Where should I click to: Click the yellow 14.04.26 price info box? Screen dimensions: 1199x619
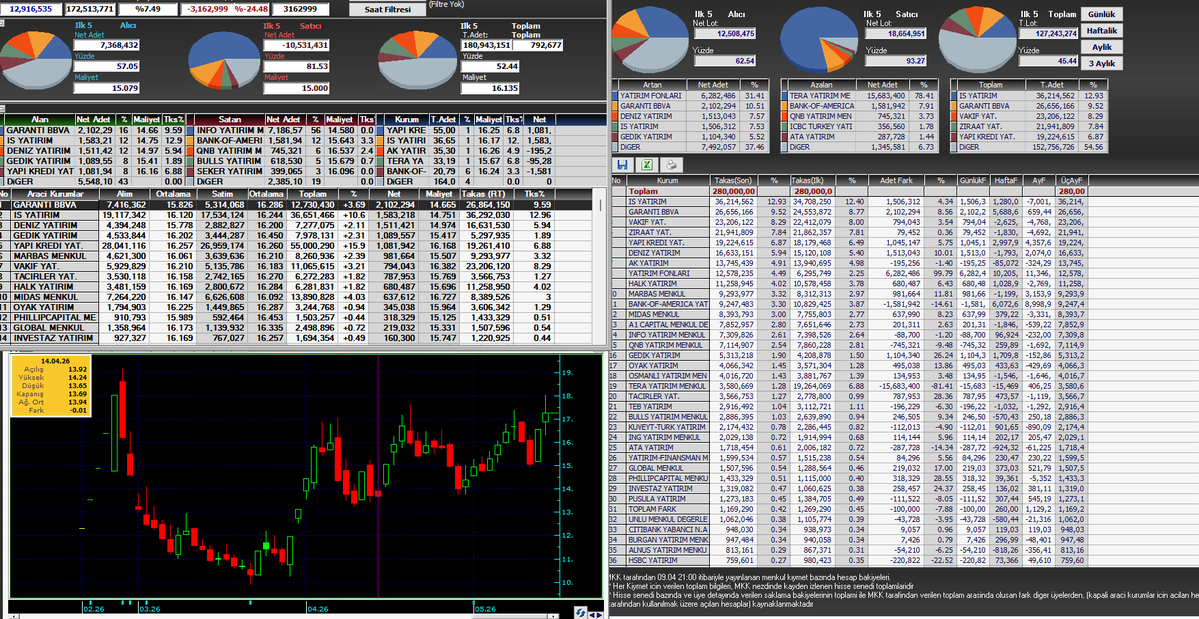(50, 385)
